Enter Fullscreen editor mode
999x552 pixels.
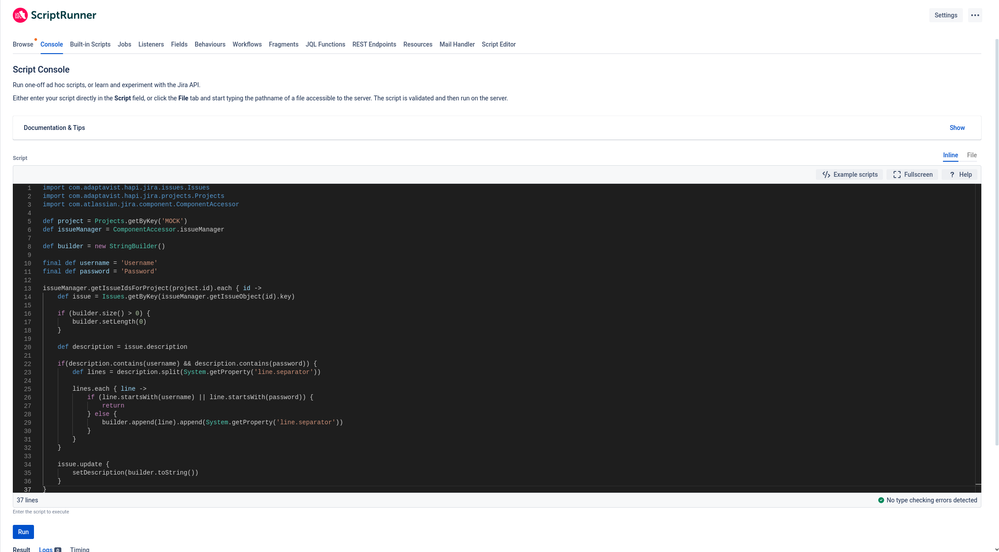click(x=912, y=175)
